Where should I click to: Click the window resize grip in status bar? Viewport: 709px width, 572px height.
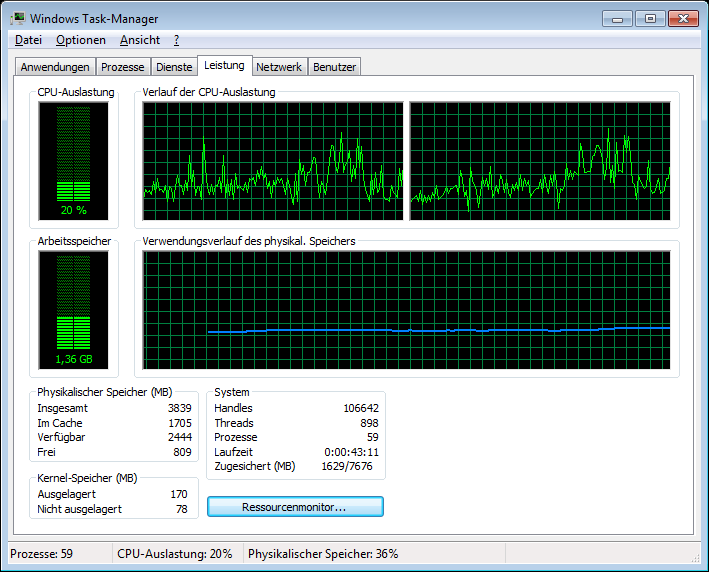point(695,558)
